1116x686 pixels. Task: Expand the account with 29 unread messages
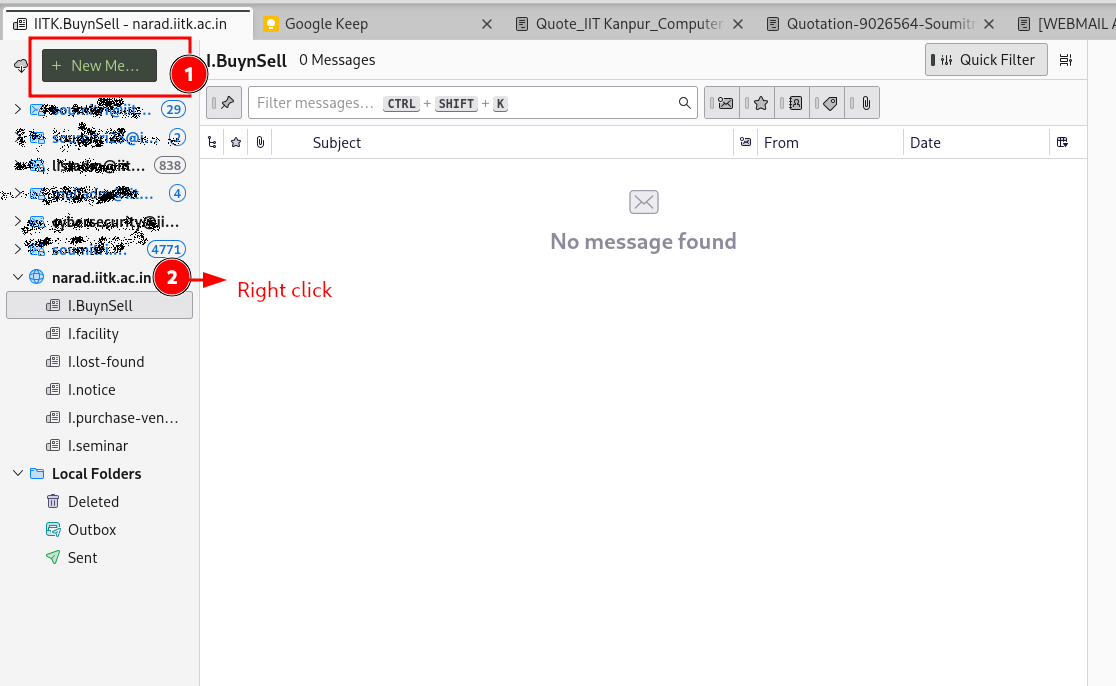coord(18,109)
